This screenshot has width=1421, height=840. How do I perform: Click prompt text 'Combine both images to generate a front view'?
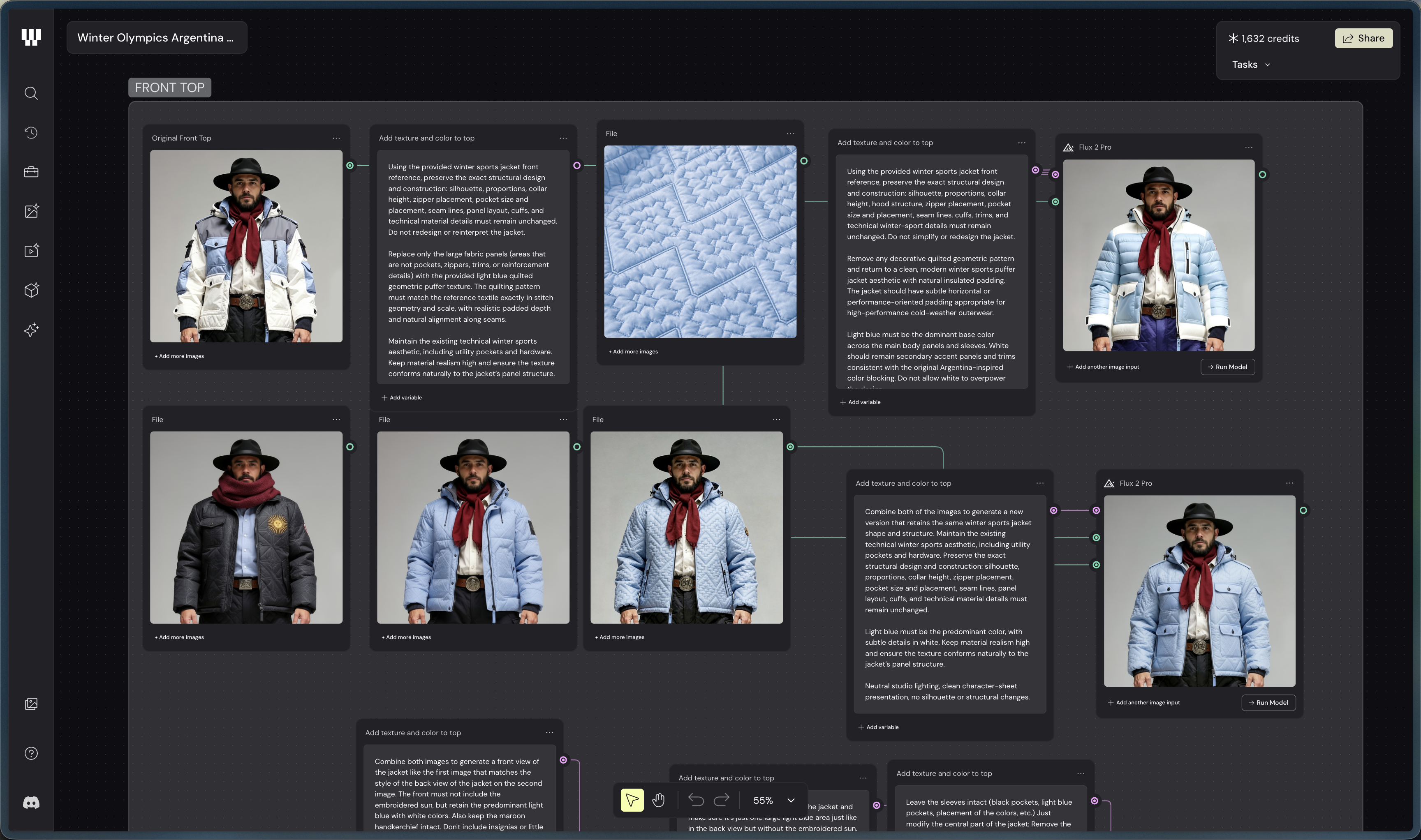[x=456, y=762]
